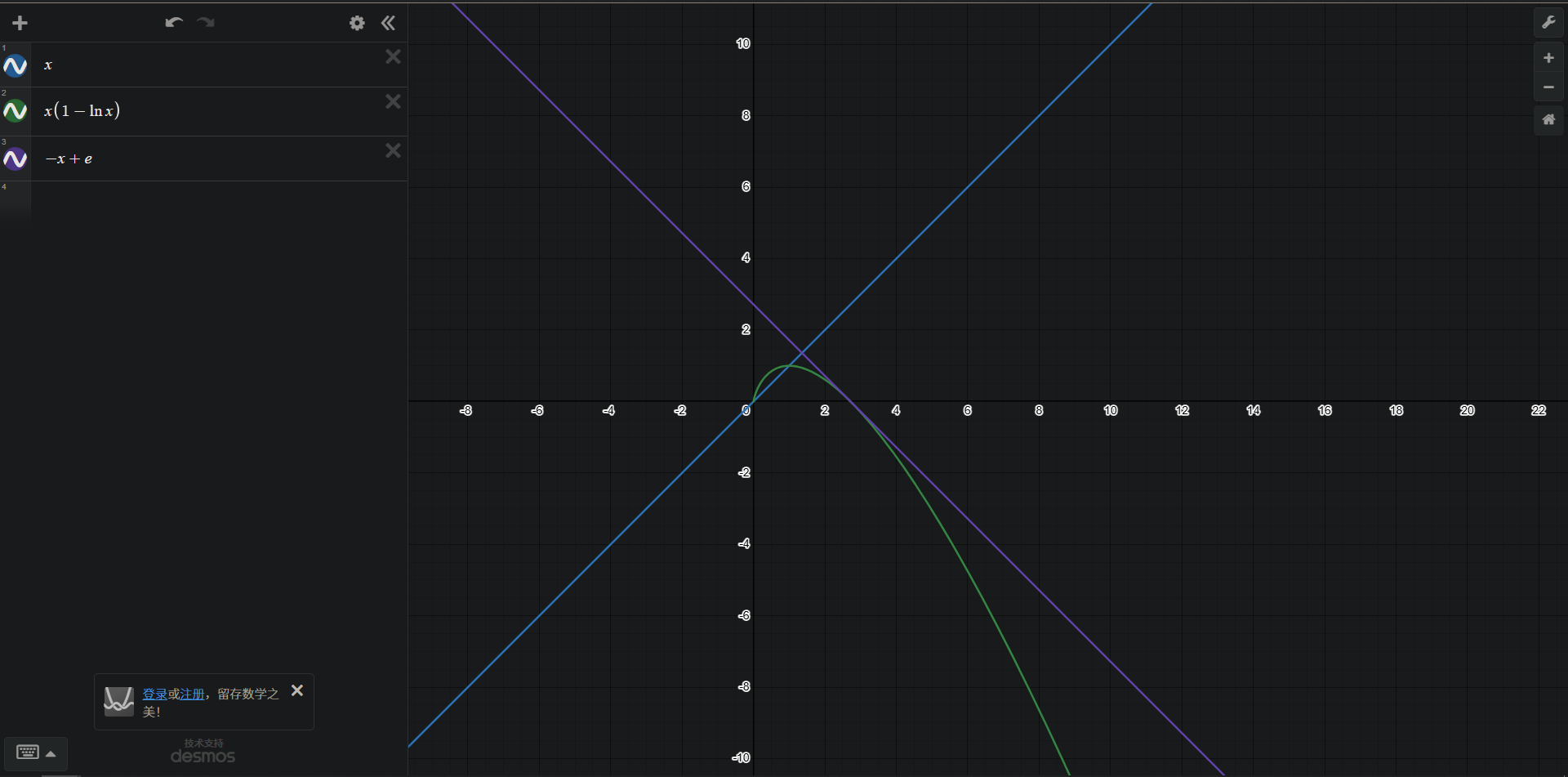Viewport: 1568px width, 777px height.
Task: Show the on-screen keypad
Action: [x=36, y=752]
